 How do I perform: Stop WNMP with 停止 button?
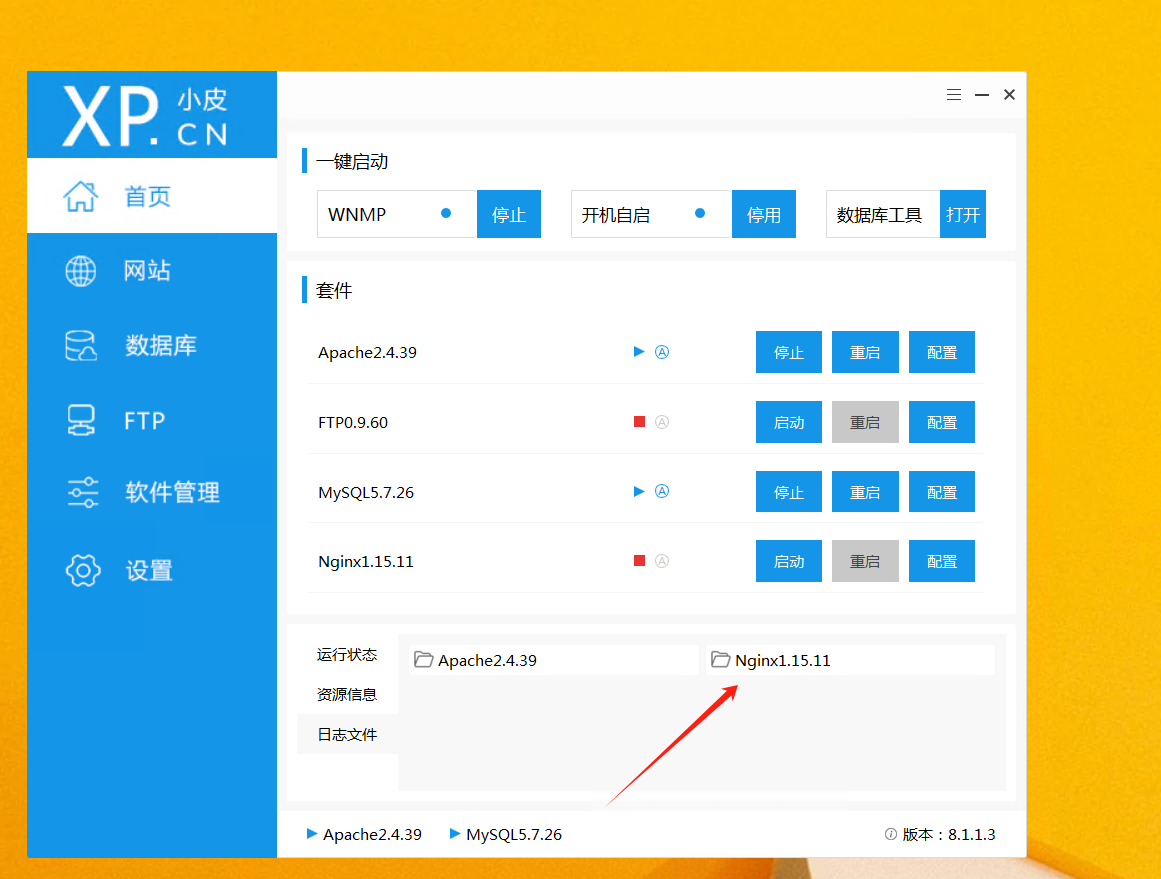coord(509,214)
